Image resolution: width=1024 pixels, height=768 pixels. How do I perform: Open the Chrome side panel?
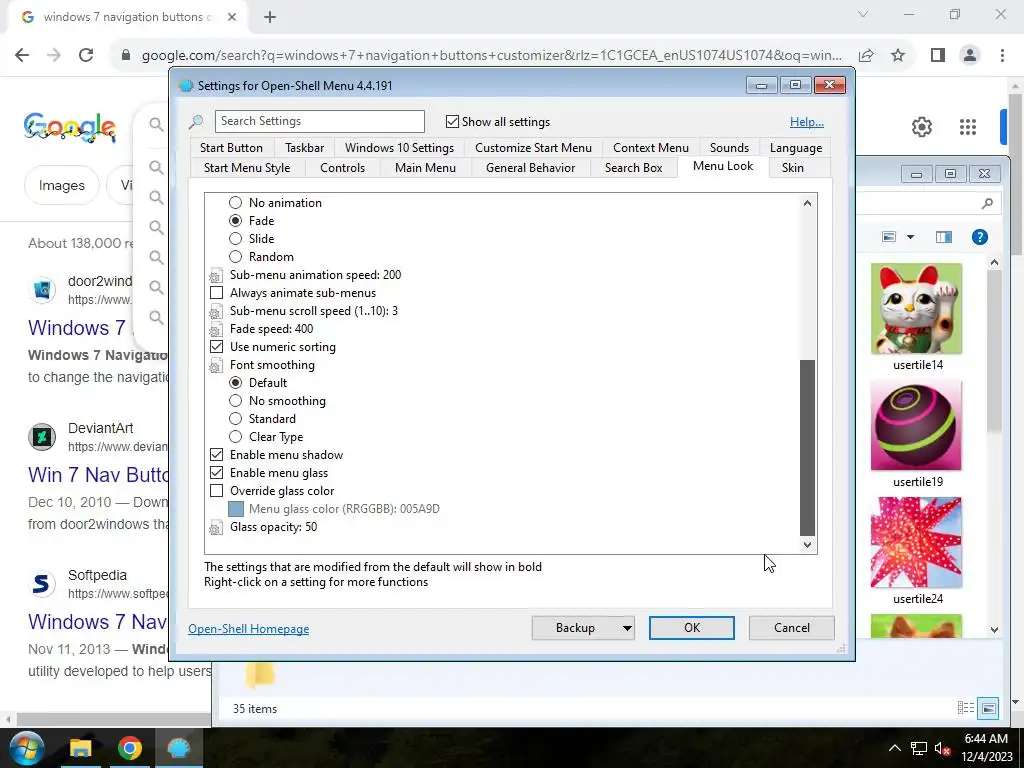coord(938,55)
